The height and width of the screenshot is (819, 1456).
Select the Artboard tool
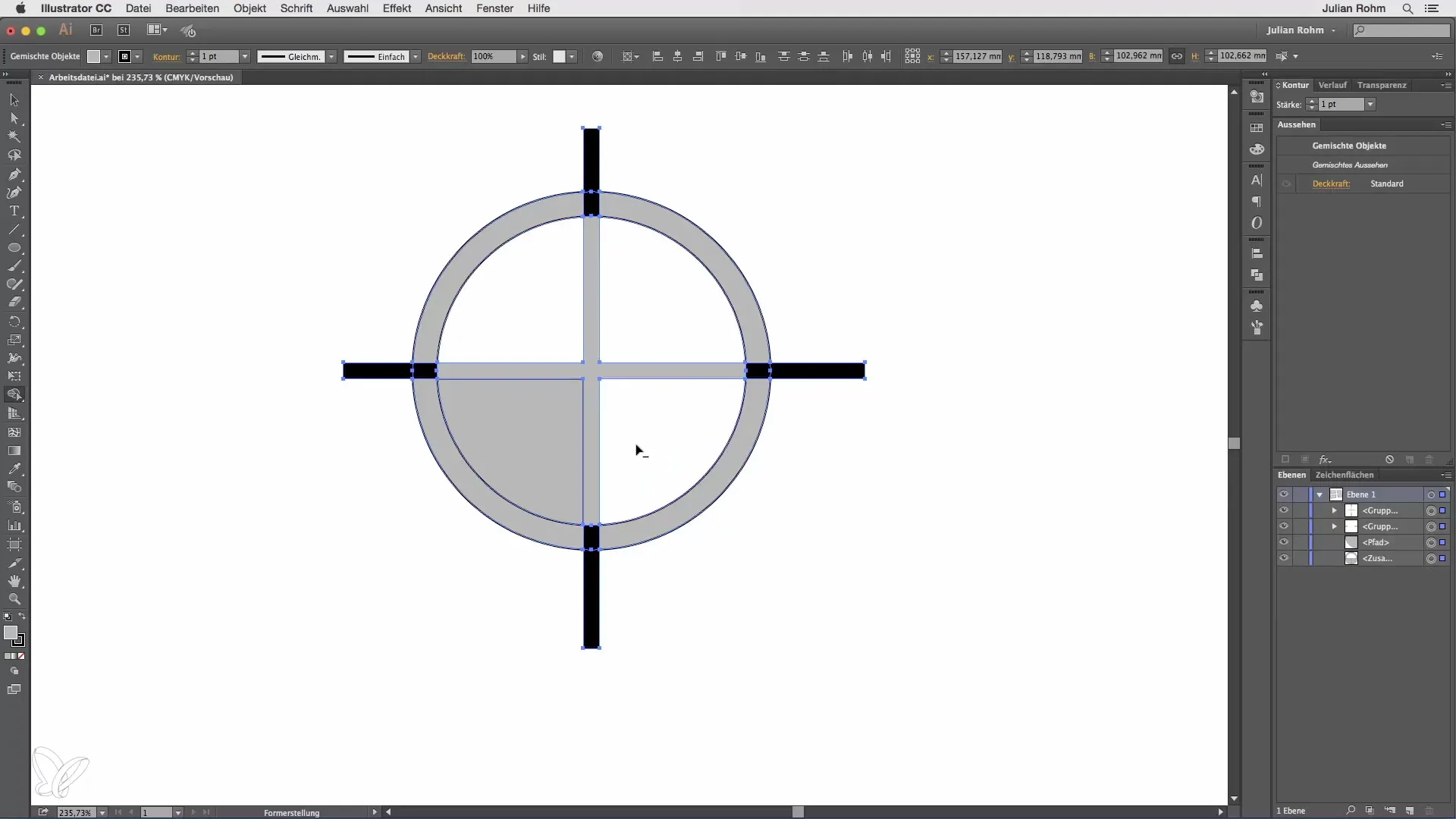(x=14, y=544)
